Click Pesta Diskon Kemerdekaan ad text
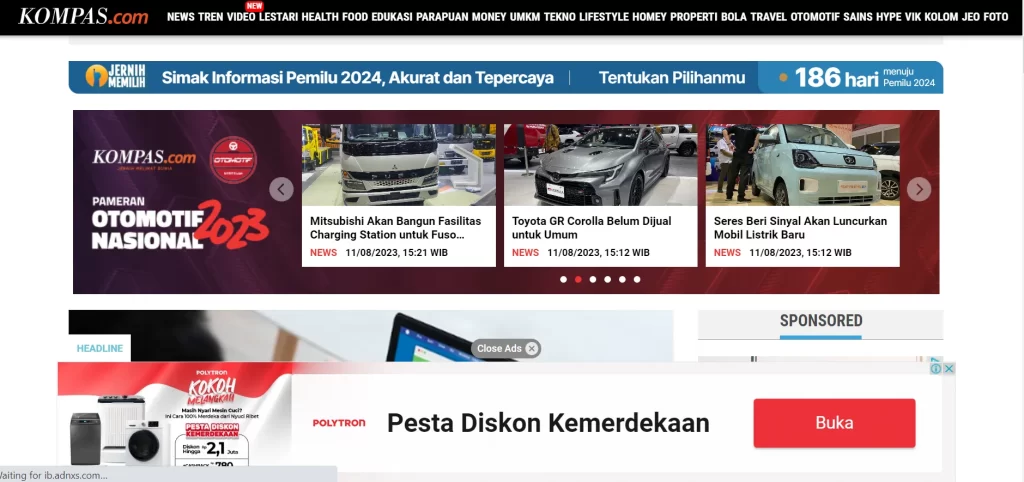 pos(548,423)
